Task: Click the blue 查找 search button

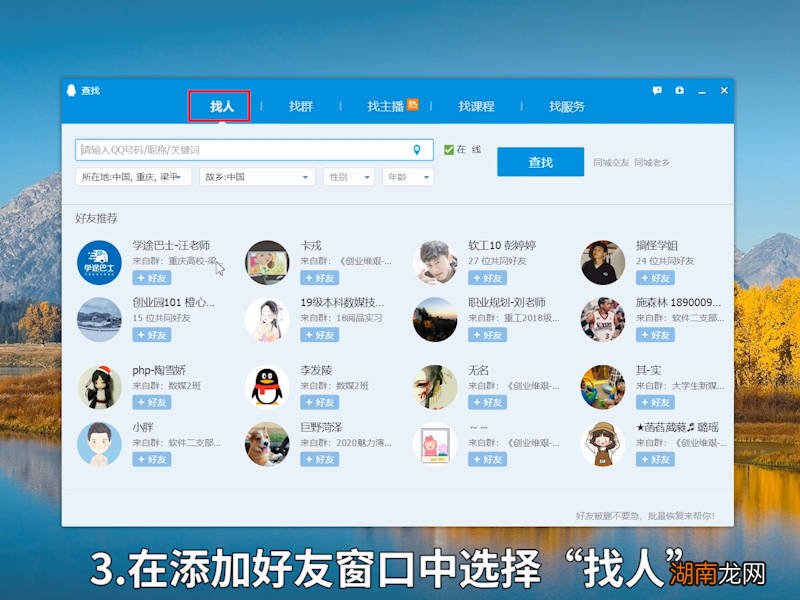Action: 540,162
